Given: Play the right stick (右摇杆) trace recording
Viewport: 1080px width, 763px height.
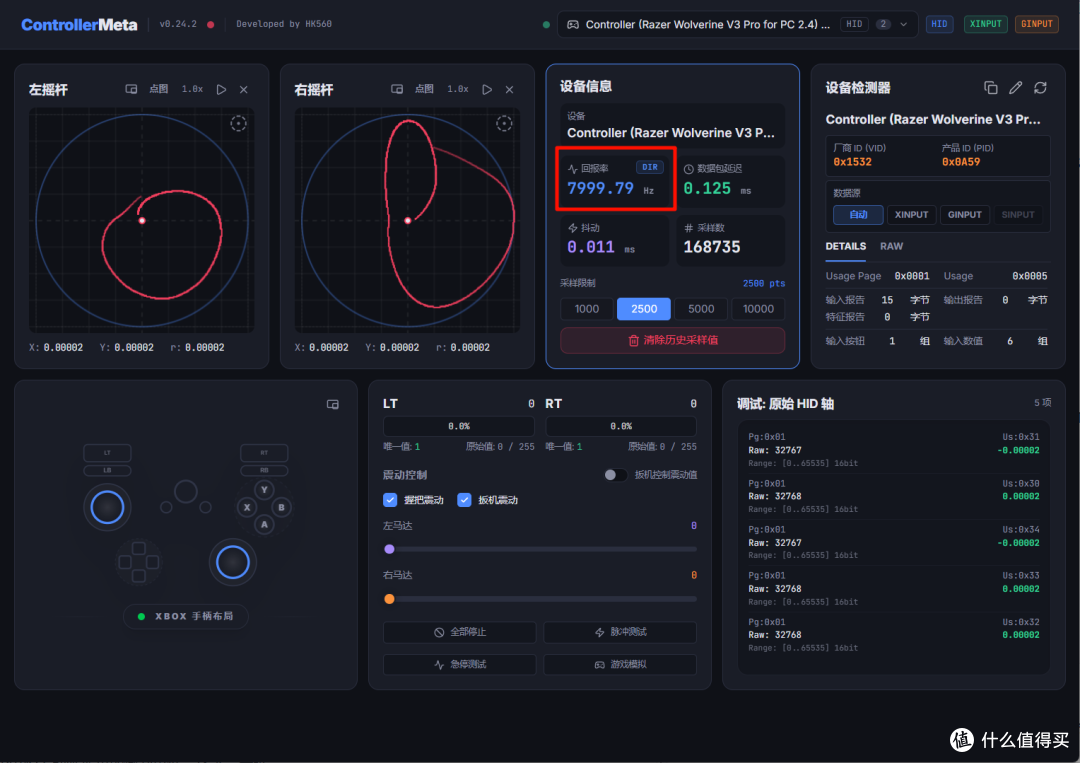Looking at the screenshot, I should tap(487, 90).
